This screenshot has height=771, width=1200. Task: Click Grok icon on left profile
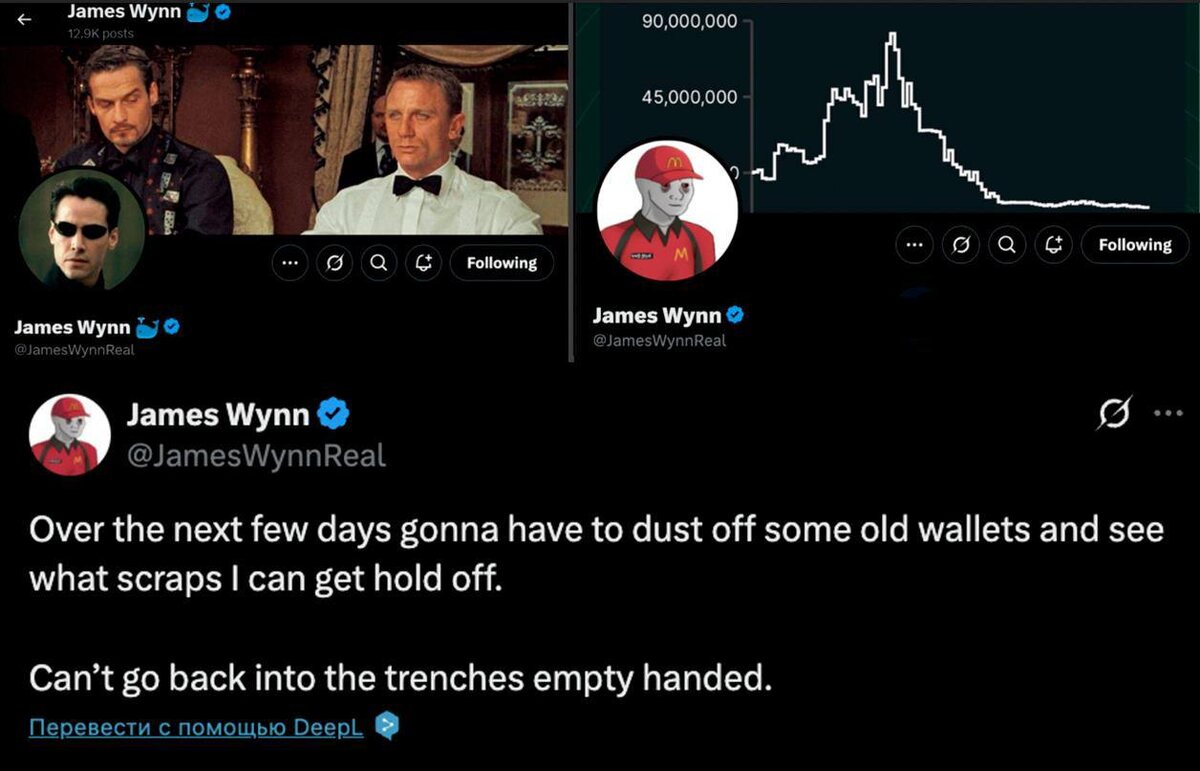(333, 263)
